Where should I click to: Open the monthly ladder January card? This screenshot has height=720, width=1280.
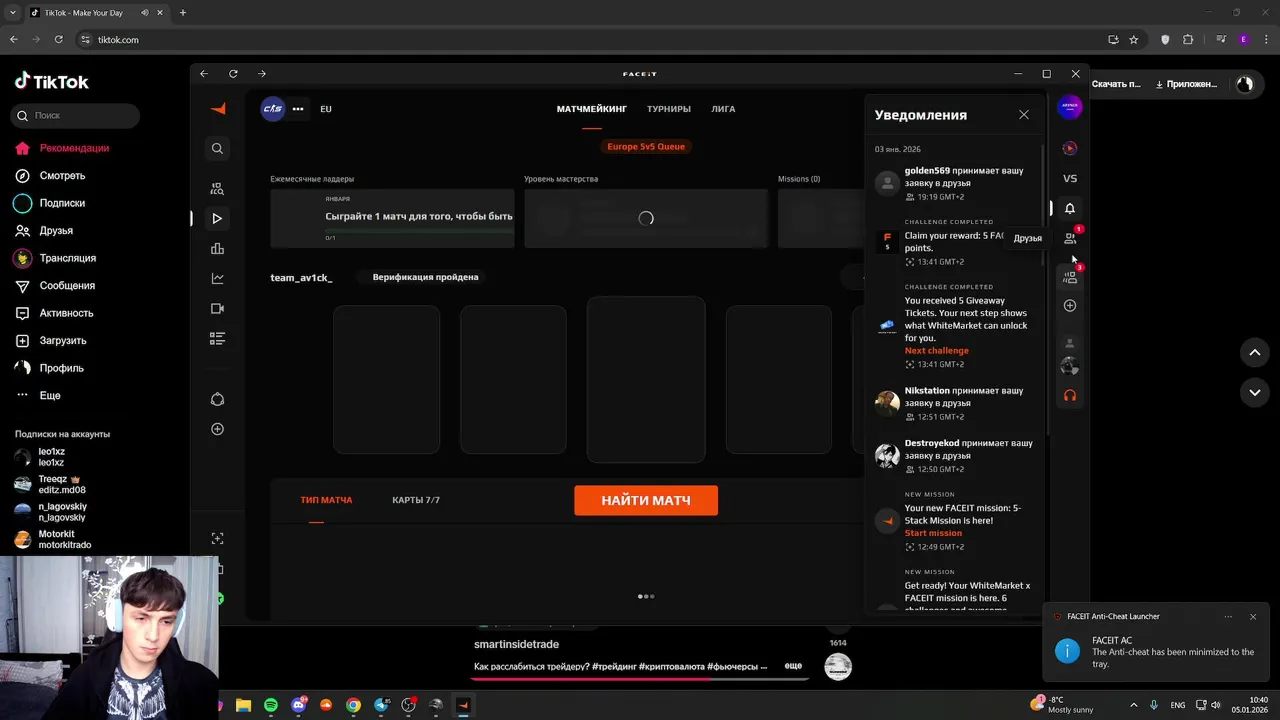tap(392, 217)
